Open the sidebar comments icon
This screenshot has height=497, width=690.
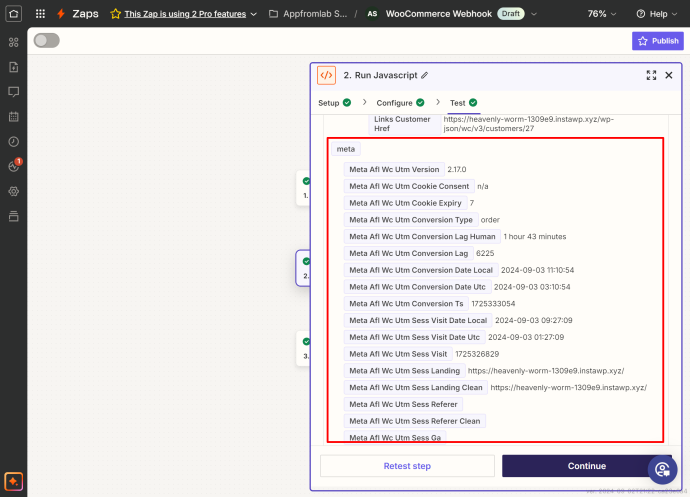coord(14,92)
